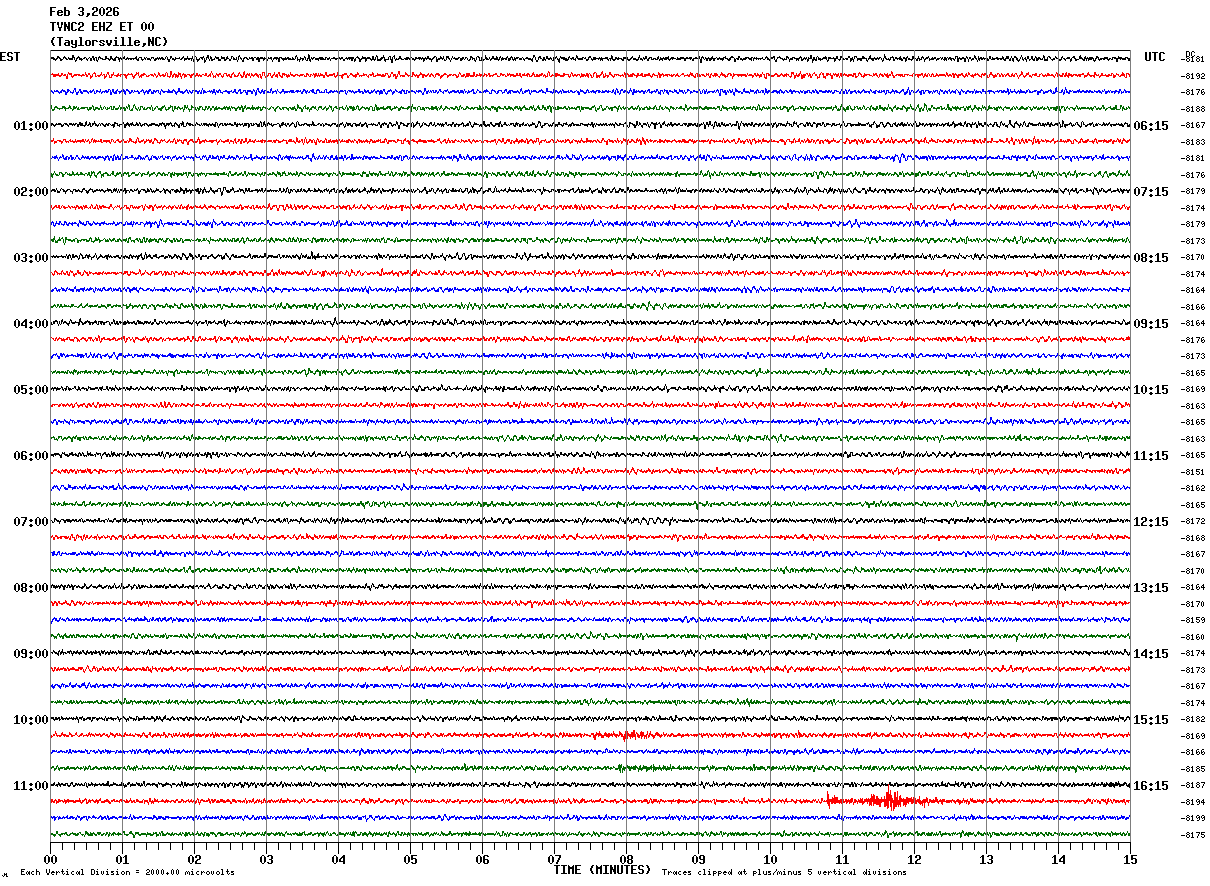Select the 03:00 EST row label
The image size is (1210, 886).
click(31, 258)
